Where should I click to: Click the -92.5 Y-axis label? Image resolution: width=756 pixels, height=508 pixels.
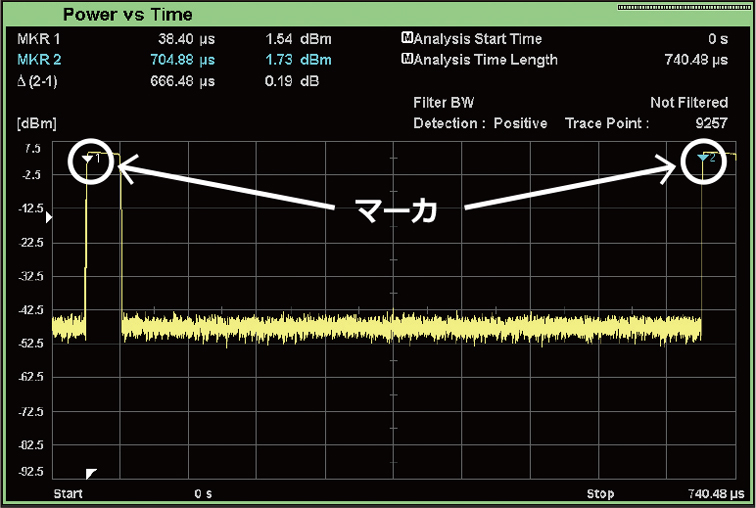(30, 471)
